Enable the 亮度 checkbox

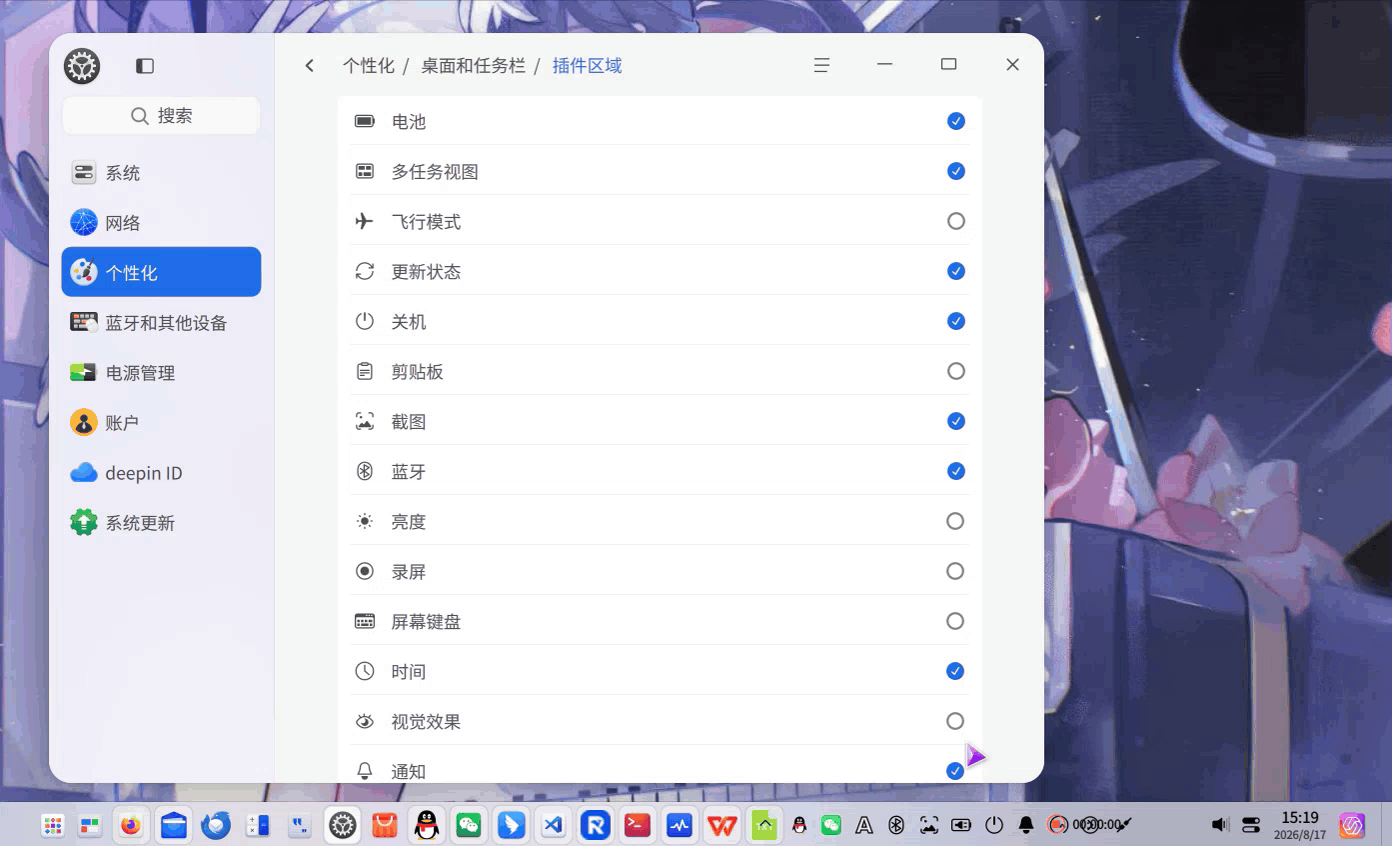click(x=955, y=521)
